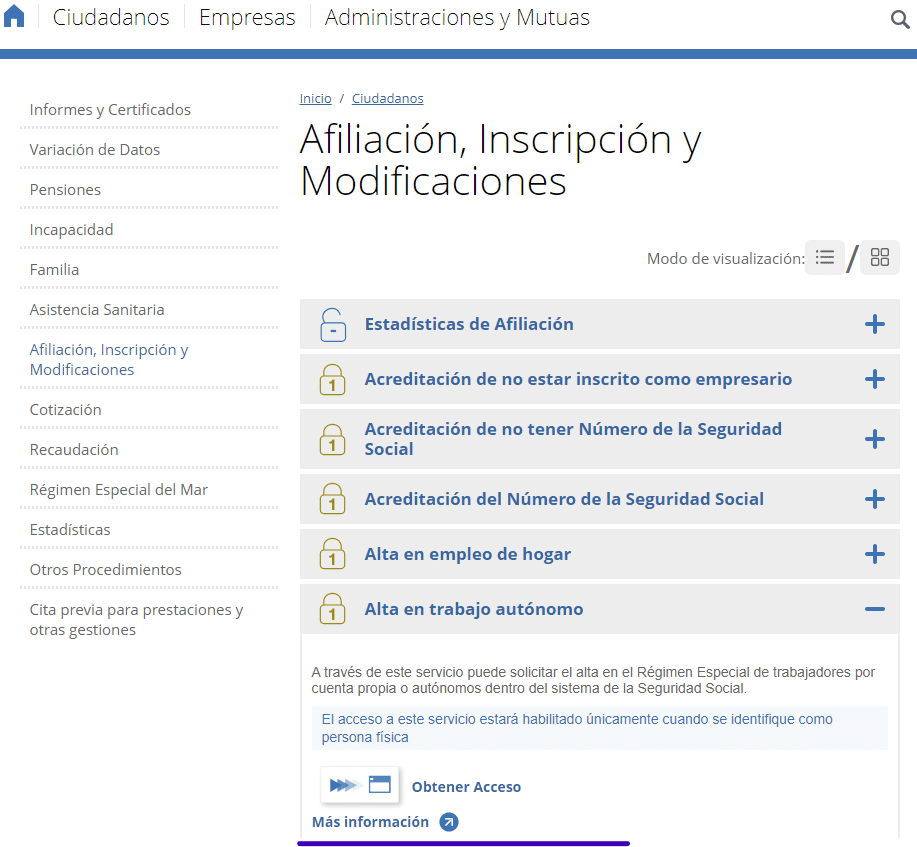This screenshot has width=917, height=847.
Task: Click the Obtener Acceso link text
Action: click(466, 787)
